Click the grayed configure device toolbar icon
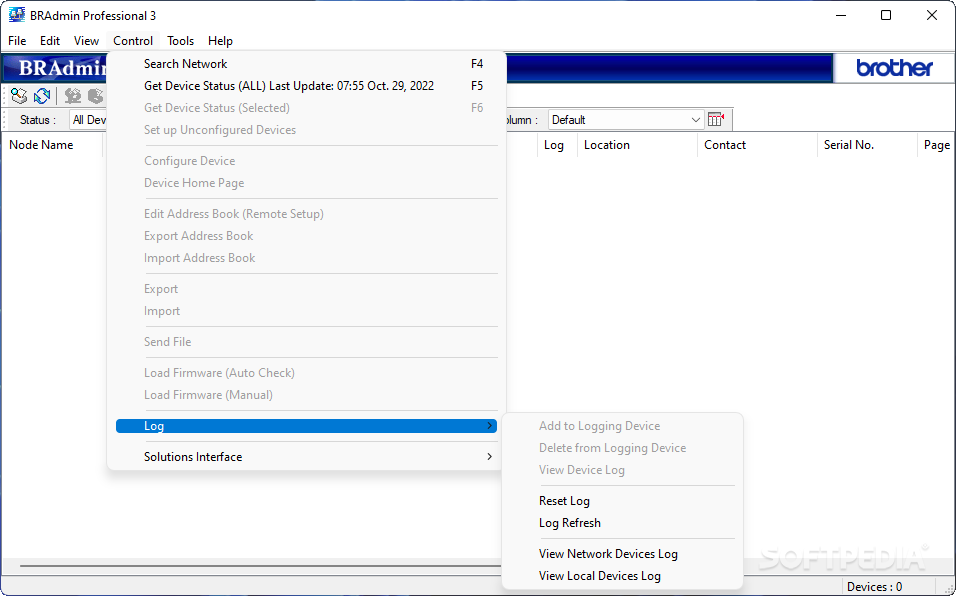The width and height of the screenshot is (956, 596). pyautogui.click(x=73, y=96)
